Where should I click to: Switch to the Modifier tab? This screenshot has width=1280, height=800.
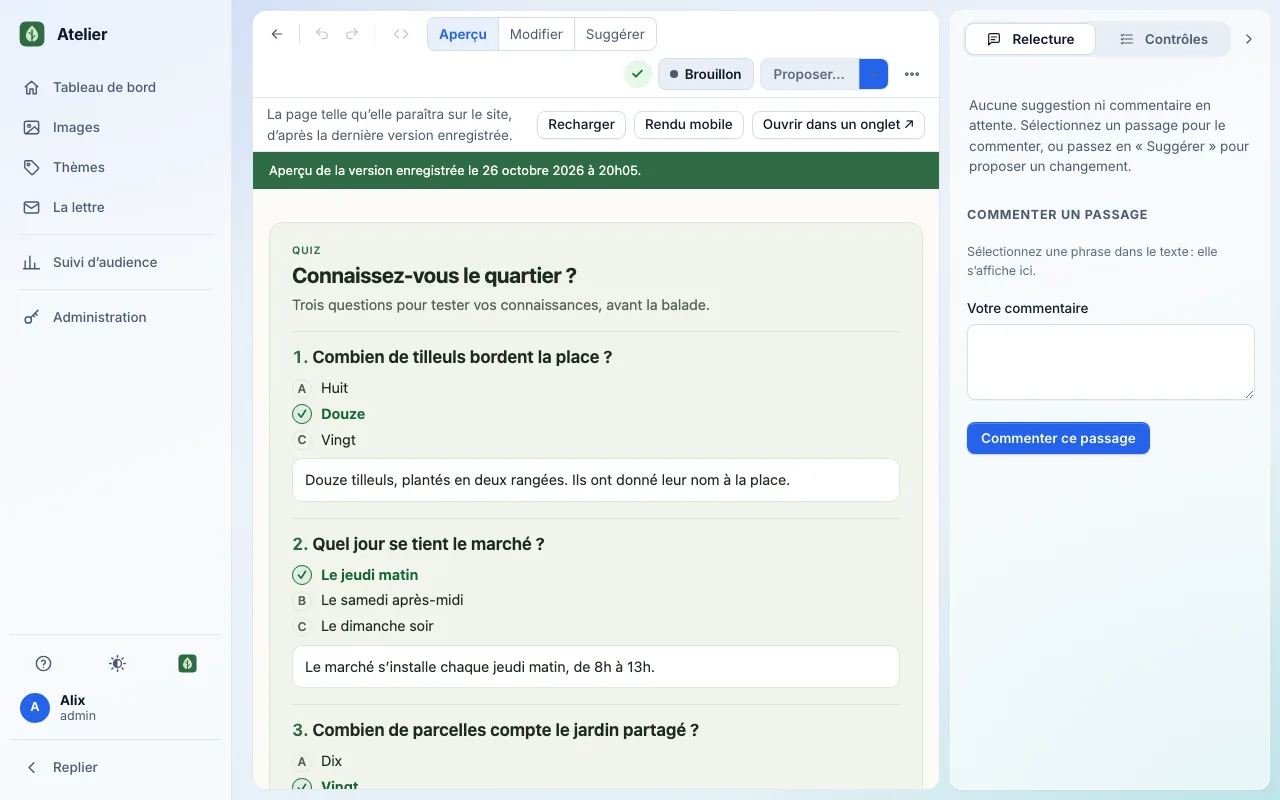[x=536, y=34]
